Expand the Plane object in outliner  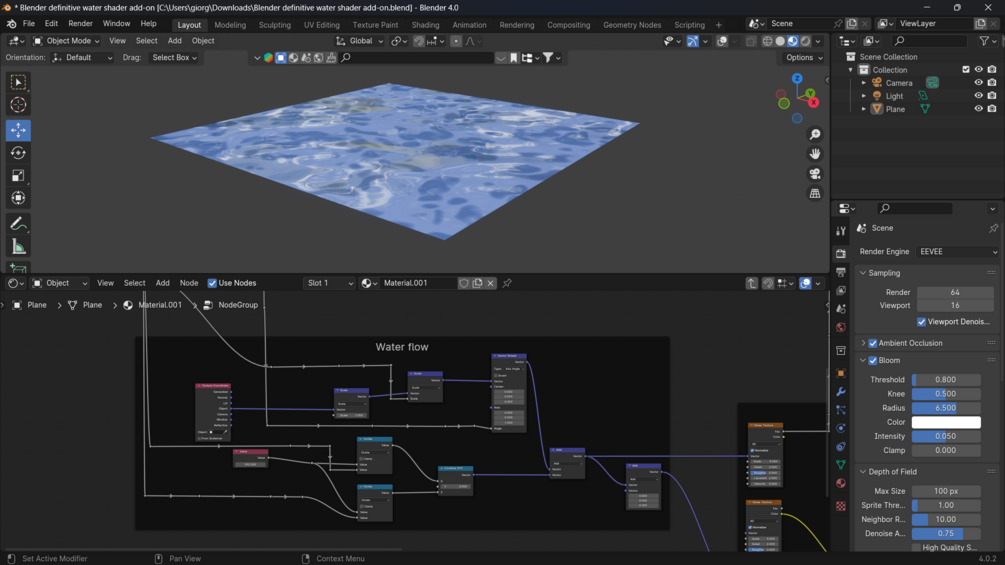(x=863, y=109)
